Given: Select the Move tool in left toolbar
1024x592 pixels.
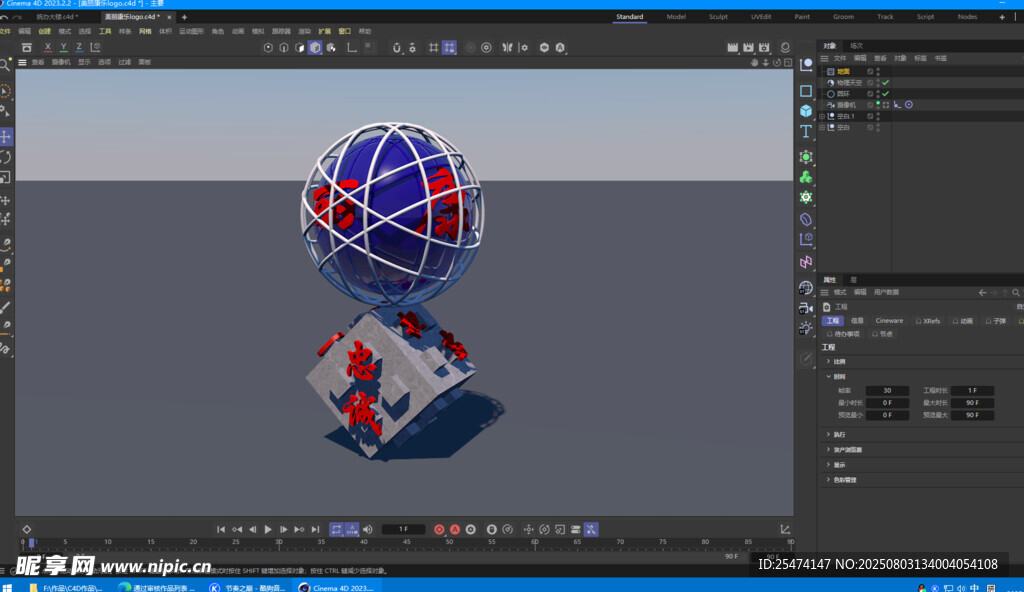Looking at the screenshot, I should point(6,137).
